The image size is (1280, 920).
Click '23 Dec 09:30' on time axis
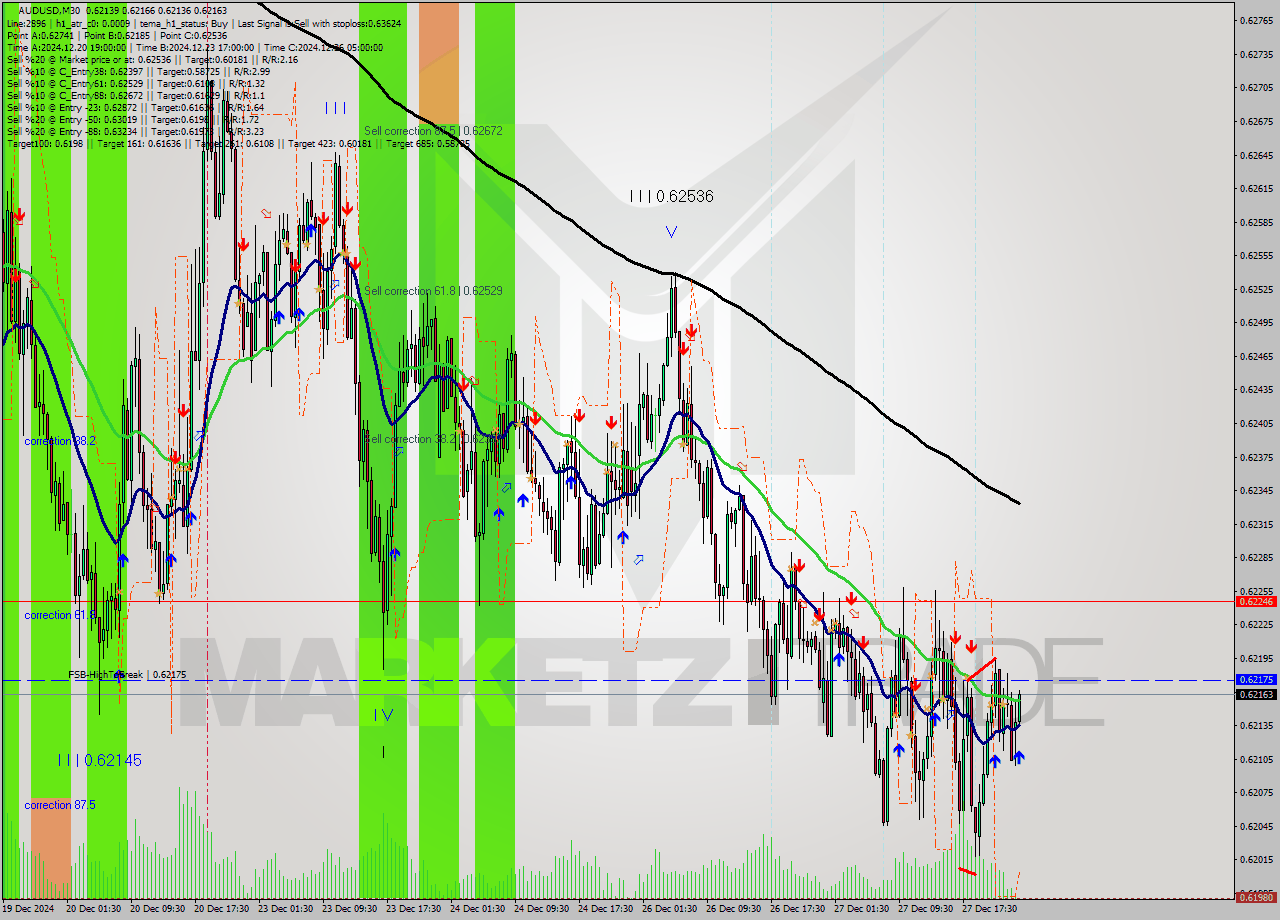tap(349, 909)
